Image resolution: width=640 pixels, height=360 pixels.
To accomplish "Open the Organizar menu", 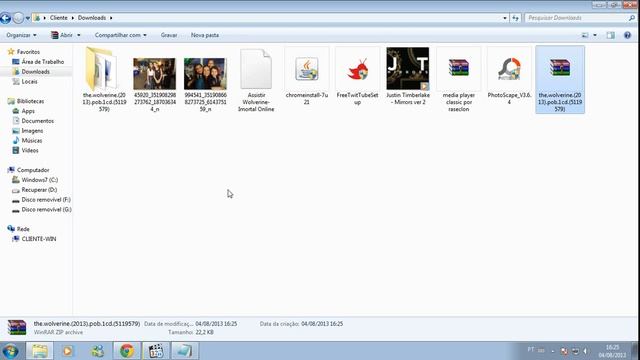I will [21, 35].
